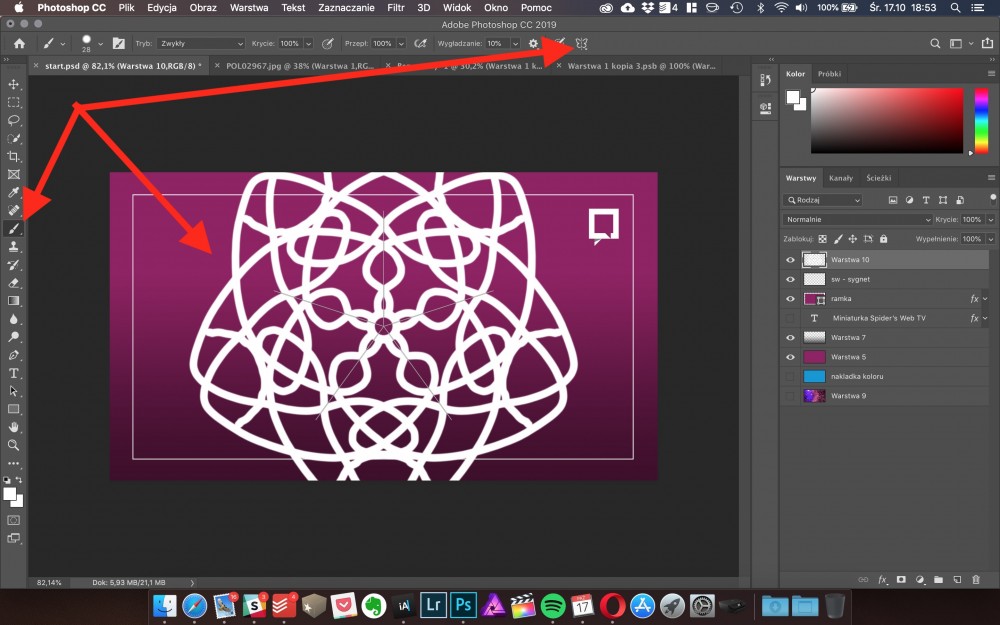The image size is (1000, 625).
Task: Open the Wygładzanie smoothing dropdown arrow
Action: coord(515,43)
